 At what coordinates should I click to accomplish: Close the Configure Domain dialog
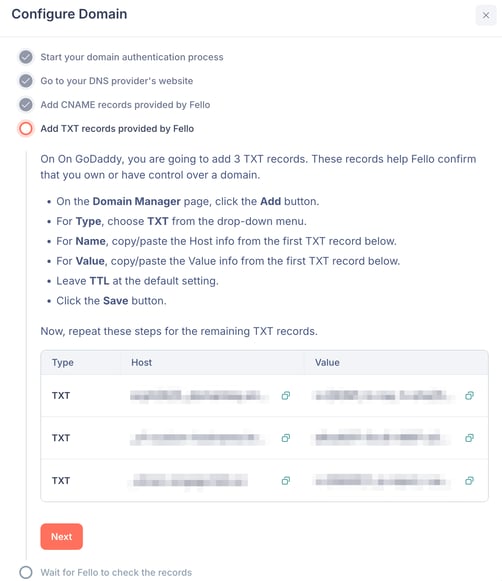tap(486, 15)
